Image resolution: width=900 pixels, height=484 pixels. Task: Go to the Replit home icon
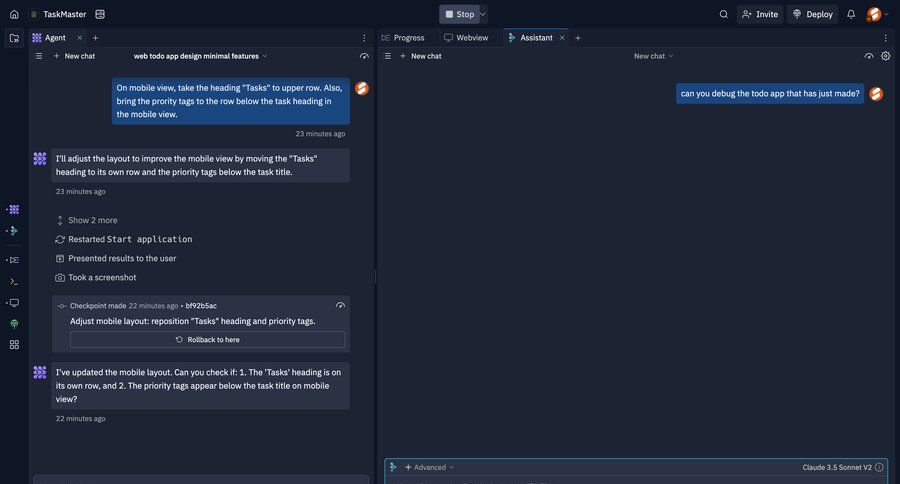[x=14, y=14]
